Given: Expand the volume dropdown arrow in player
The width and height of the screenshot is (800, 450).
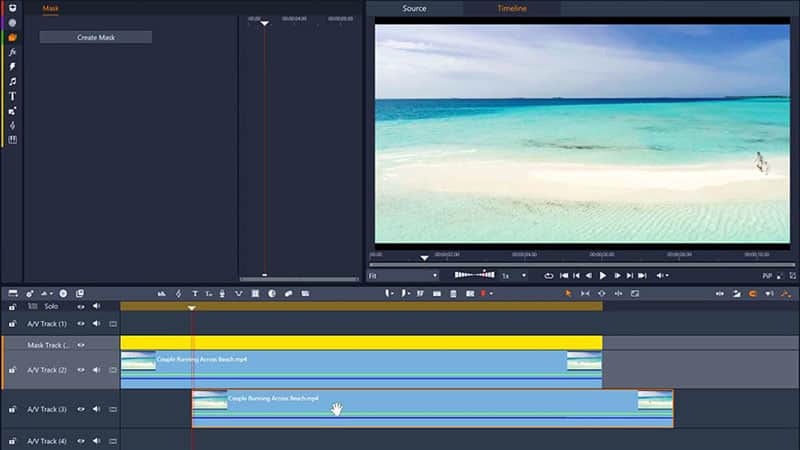Looking at the screenshot, I should (667, 275).
